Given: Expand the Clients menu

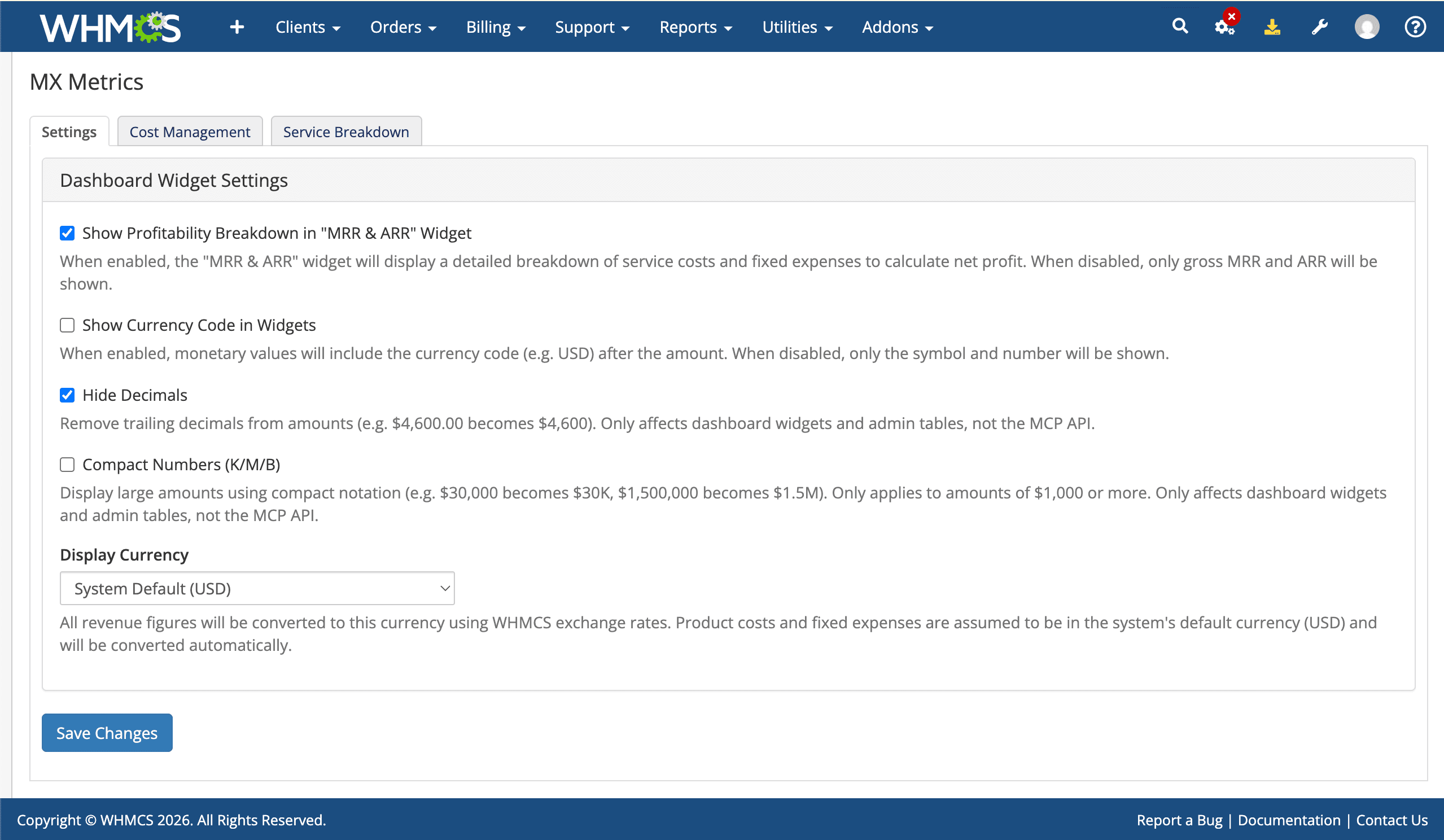Looking at the screenshot, I should coord(308,27).
